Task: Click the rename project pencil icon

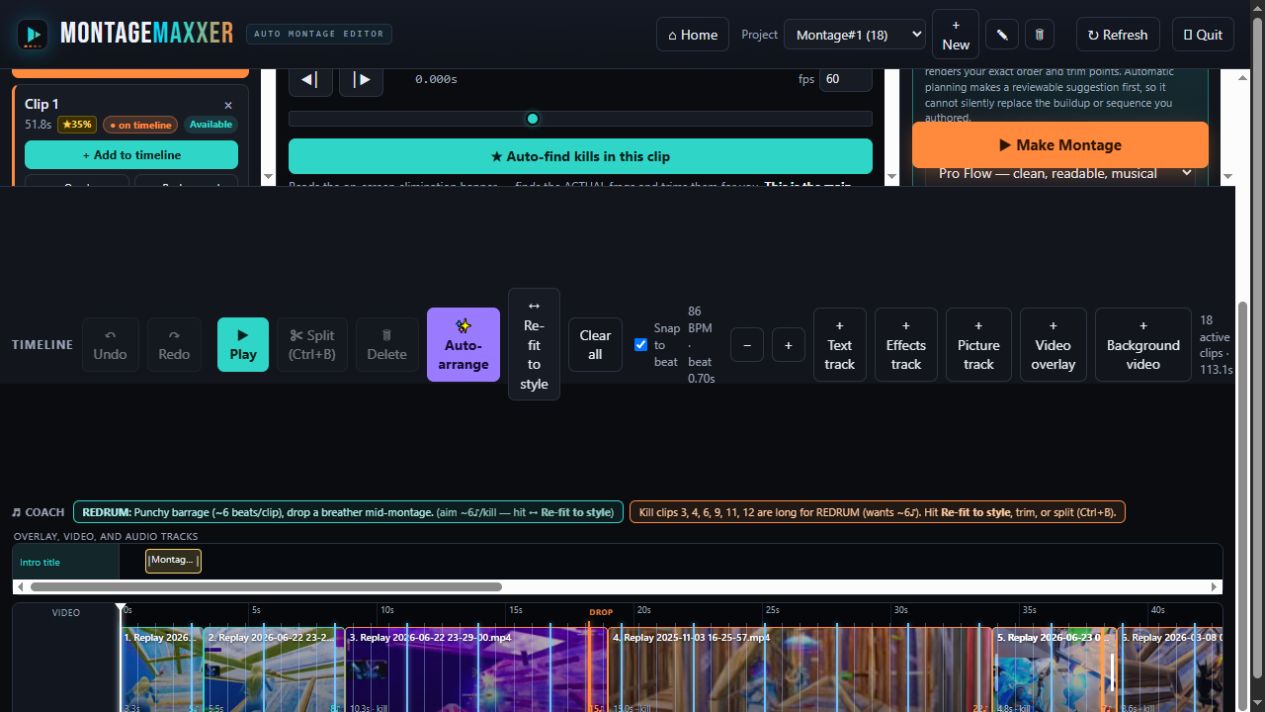Action: [x=1001, y=34]
